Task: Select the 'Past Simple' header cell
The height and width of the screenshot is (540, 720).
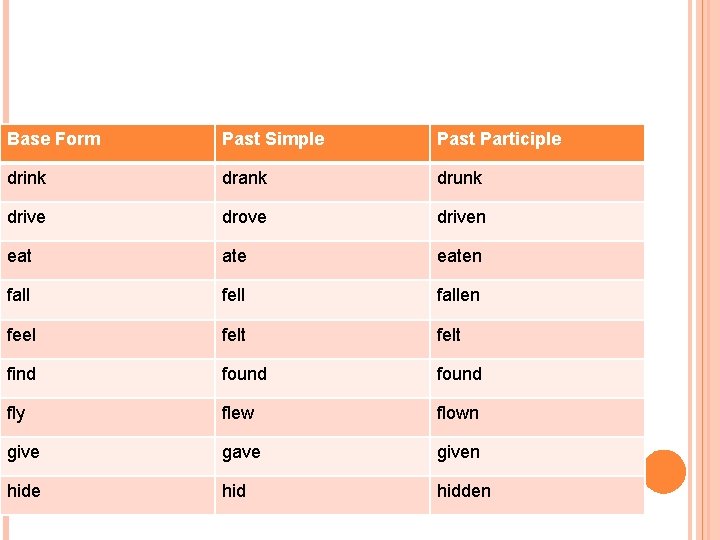Action: (x=273, y=140)
